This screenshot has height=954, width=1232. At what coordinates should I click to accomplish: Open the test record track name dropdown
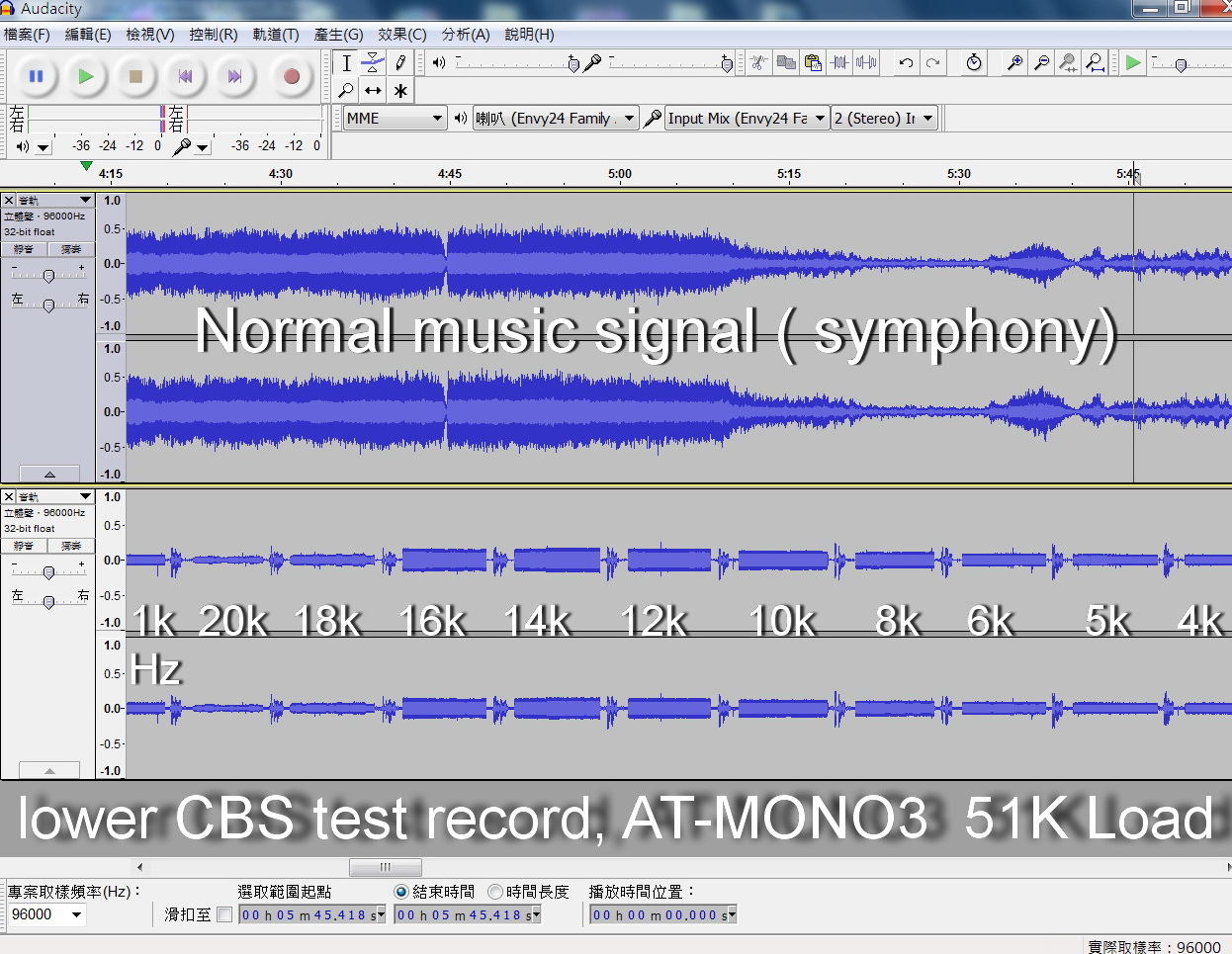tap(55, 496)
